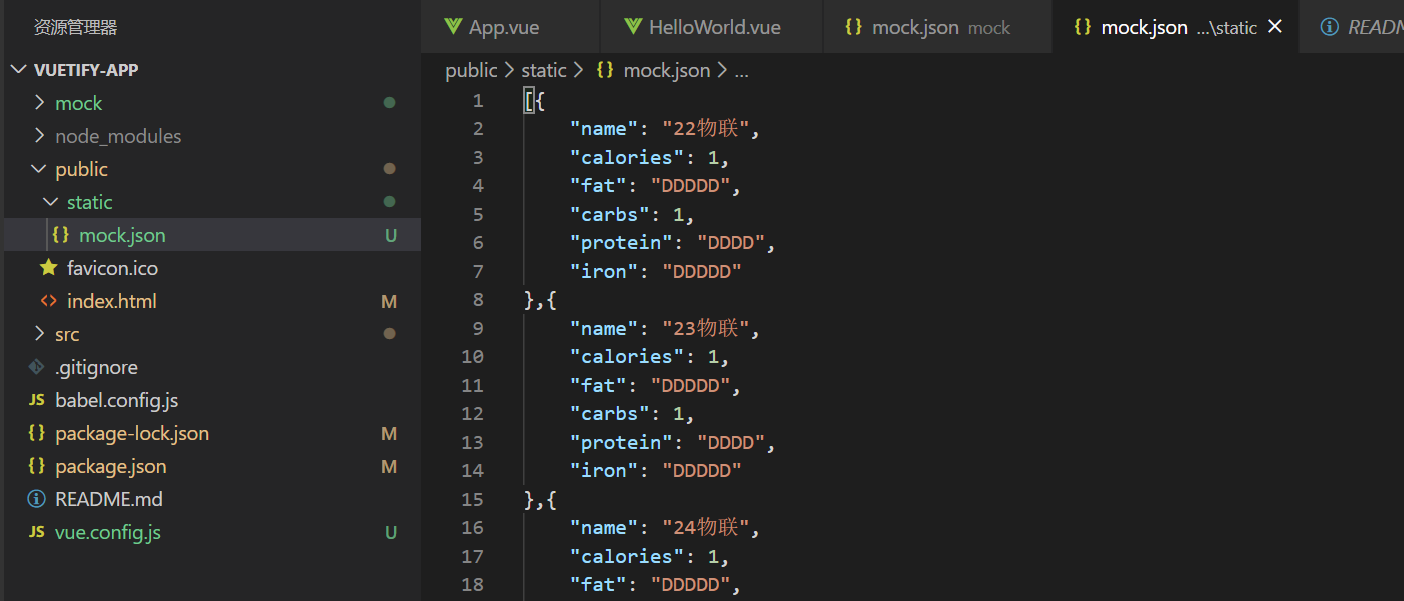Click the braces icon beside package.json
Screen dimensions: 1404x601
click(x=36, y=466)
